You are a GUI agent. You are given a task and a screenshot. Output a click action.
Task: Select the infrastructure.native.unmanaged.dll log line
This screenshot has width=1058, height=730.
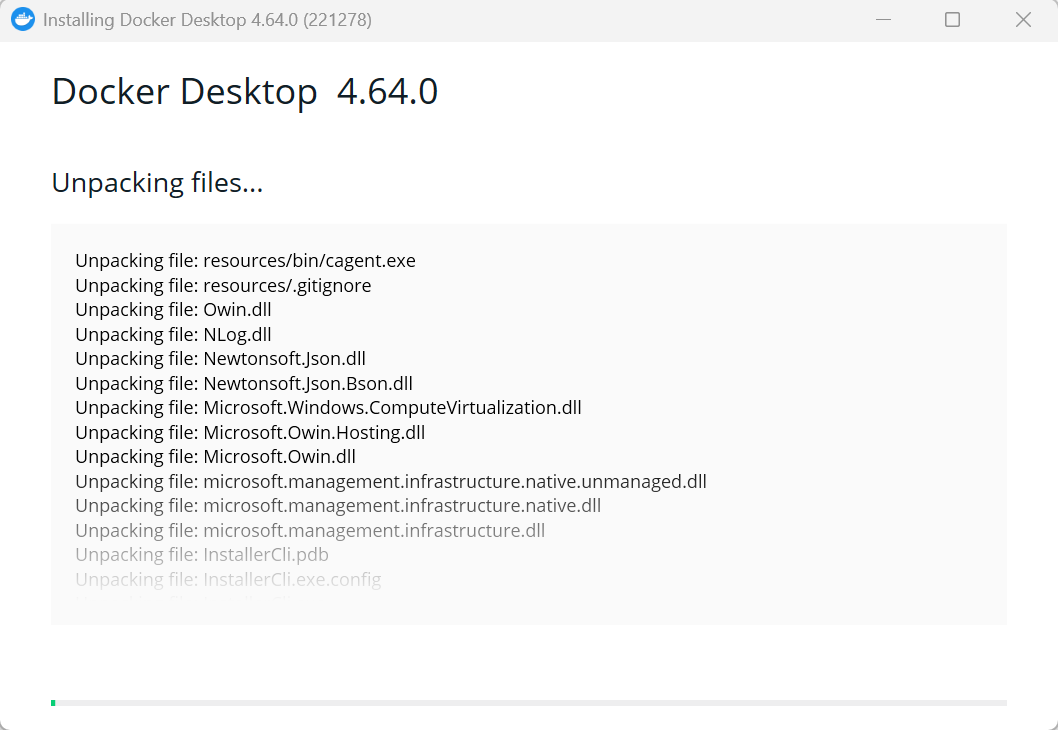pyautogui.click(x=391, y=482)
